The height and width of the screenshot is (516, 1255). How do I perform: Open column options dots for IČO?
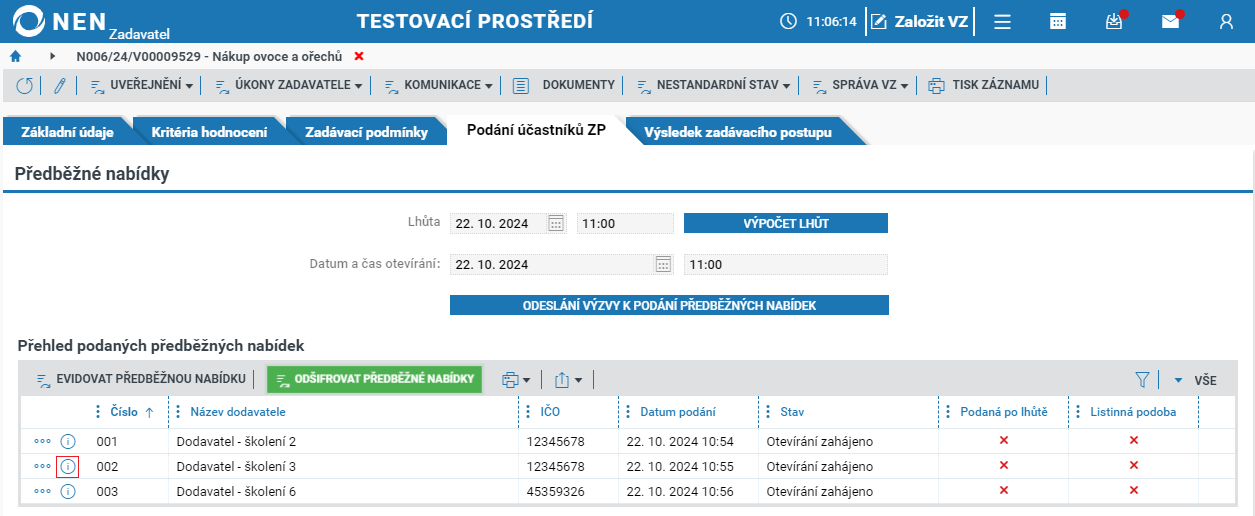[527, 412]
